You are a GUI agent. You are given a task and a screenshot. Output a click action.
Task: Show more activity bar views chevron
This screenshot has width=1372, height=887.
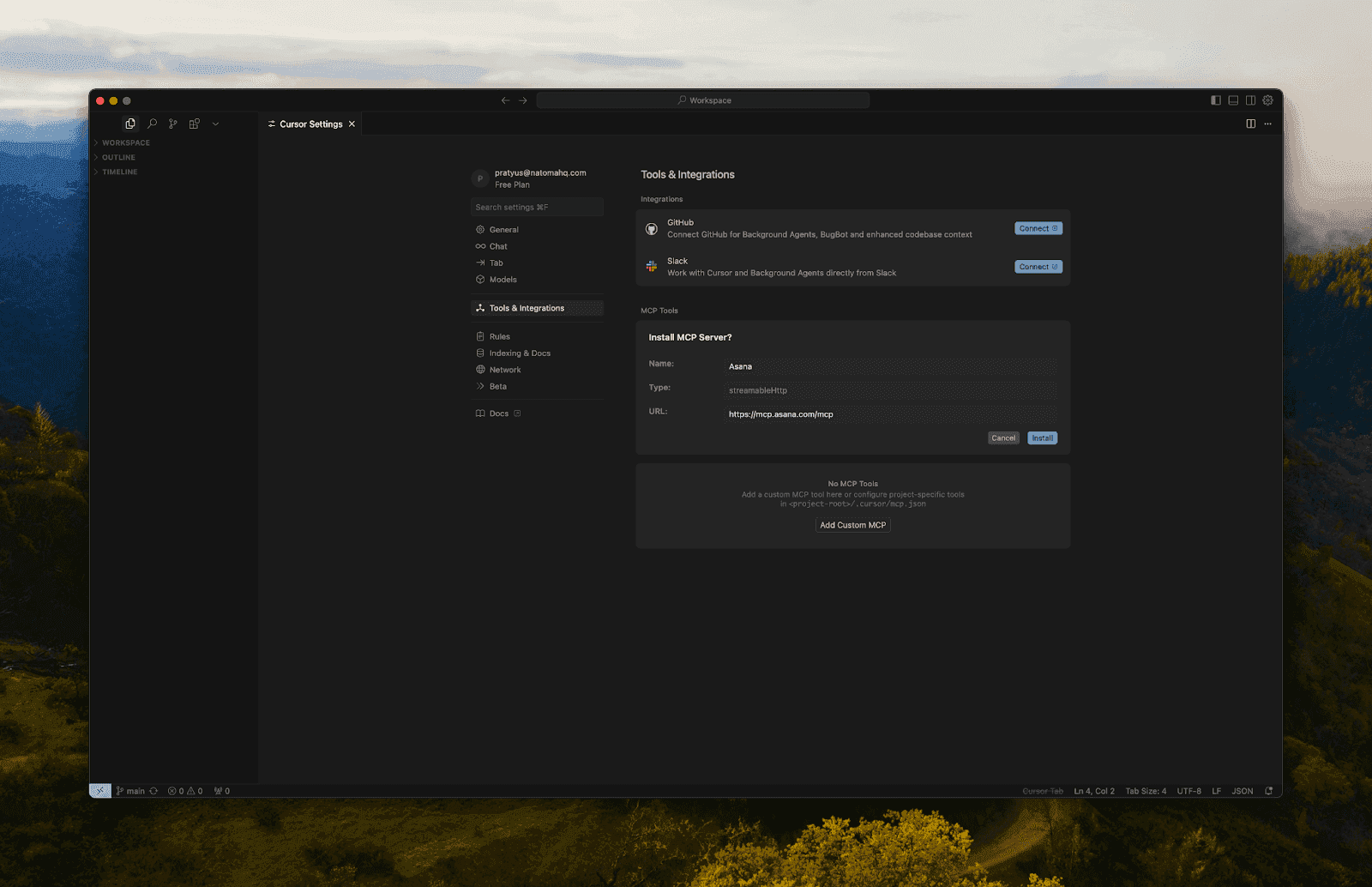[x=215, y=124]
